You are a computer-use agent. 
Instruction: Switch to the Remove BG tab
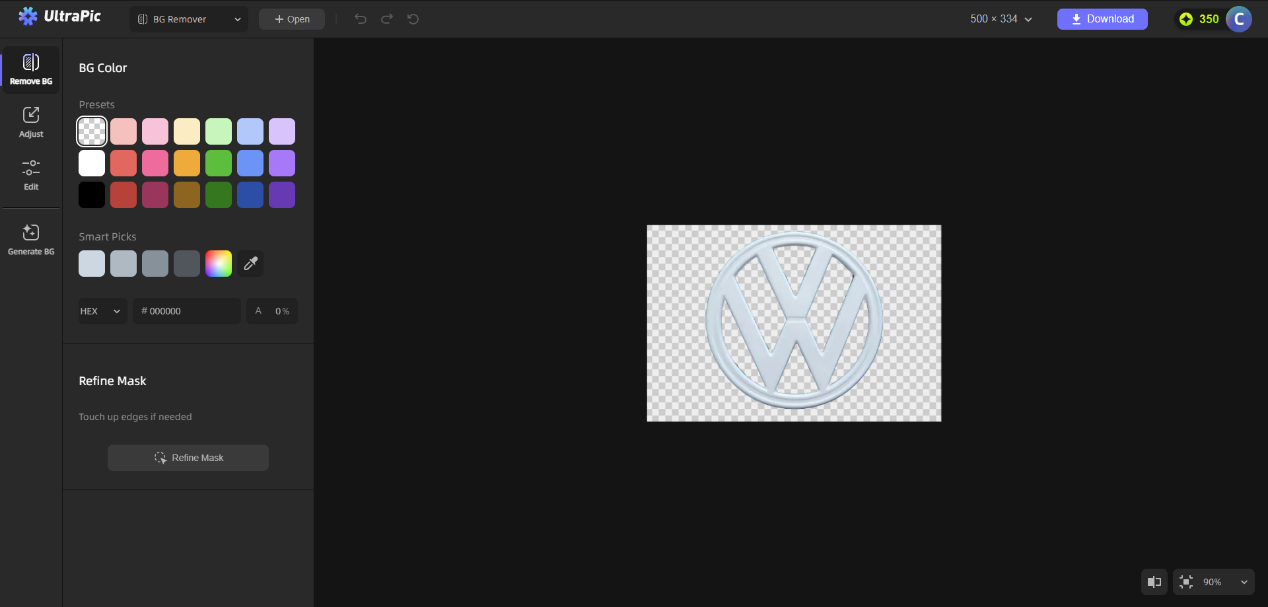tap(31, 68)
